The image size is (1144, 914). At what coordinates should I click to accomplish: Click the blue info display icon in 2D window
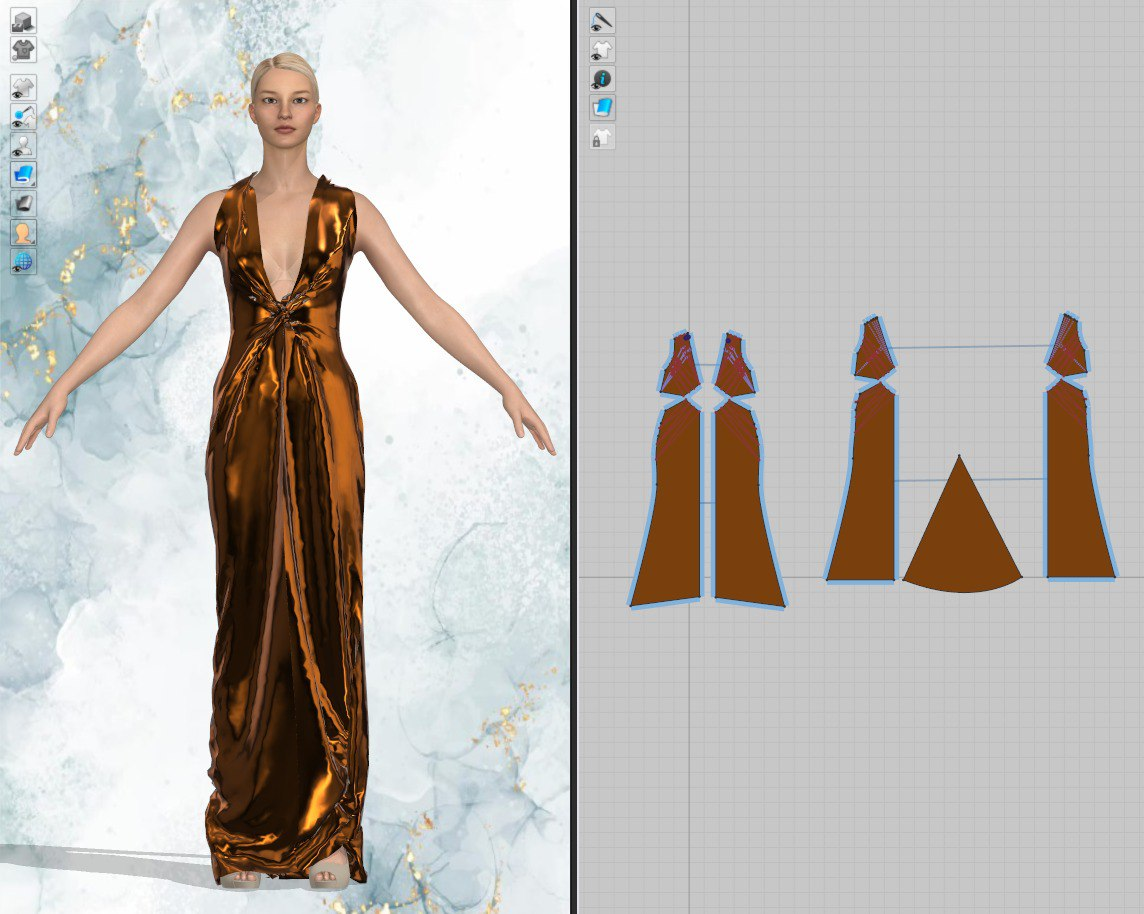click(x=602, y=79)
